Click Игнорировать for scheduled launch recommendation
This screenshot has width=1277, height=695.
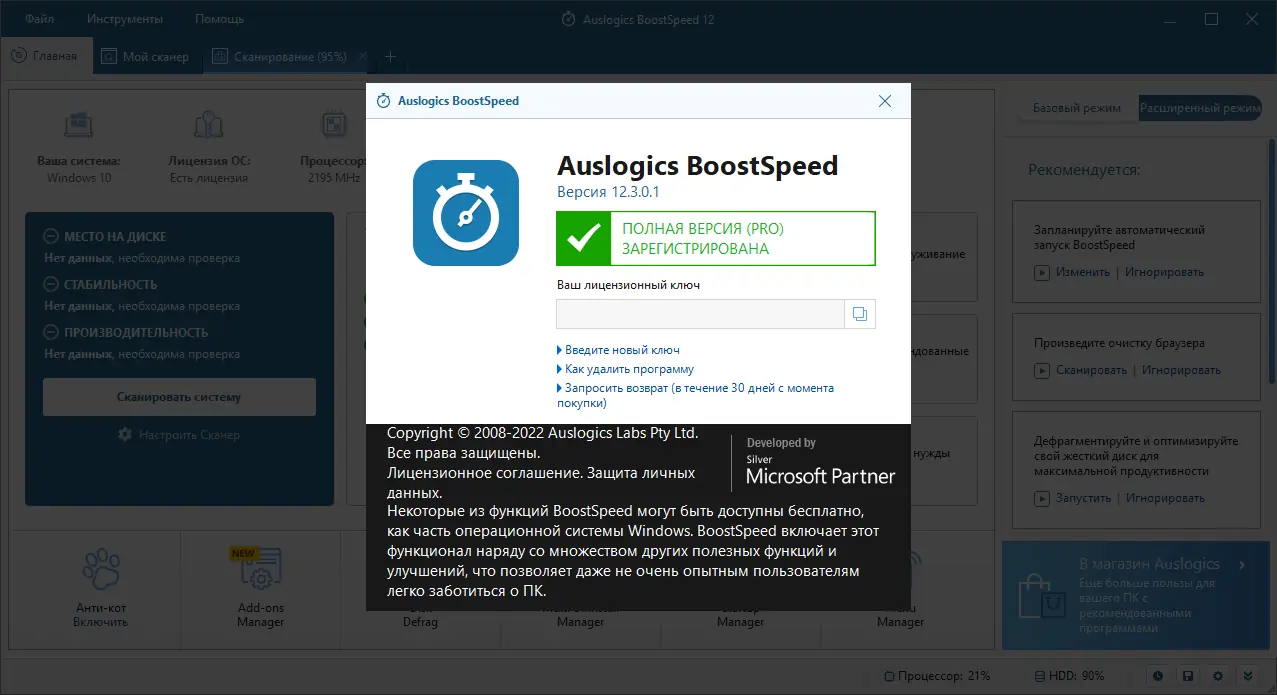(x=1164, y=272)
